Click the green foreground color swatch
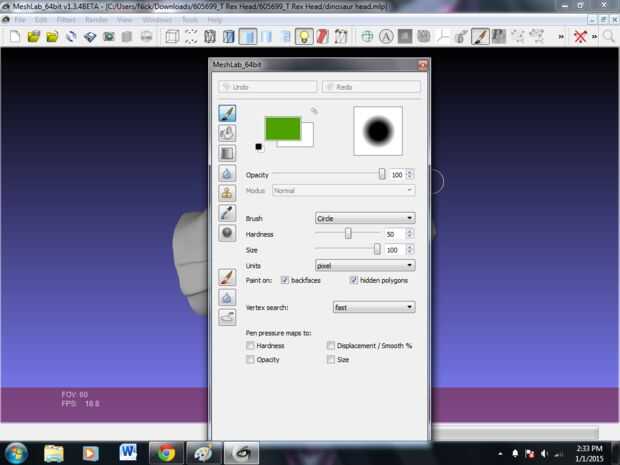 tap(283, 129)
